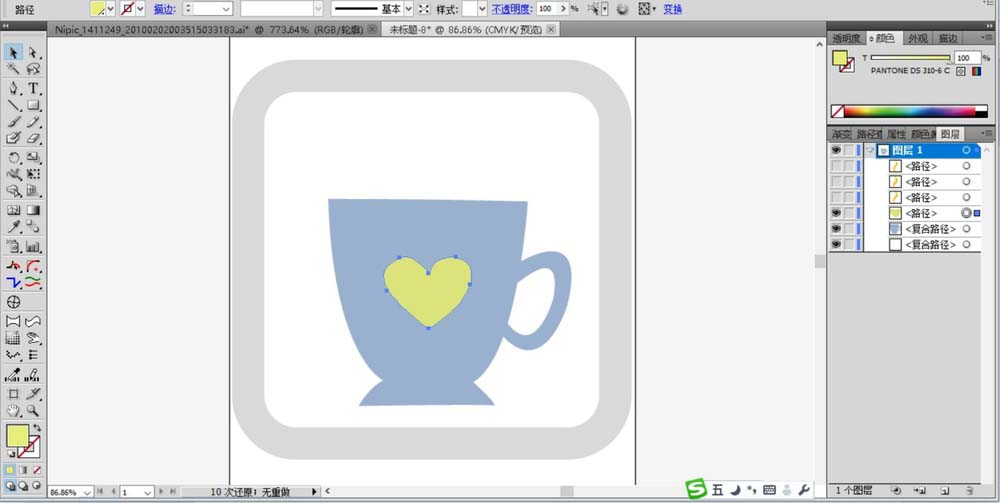Toggle lock column for 图层 1
This screenshot has width=1000, height=503.
click(849, 150)
